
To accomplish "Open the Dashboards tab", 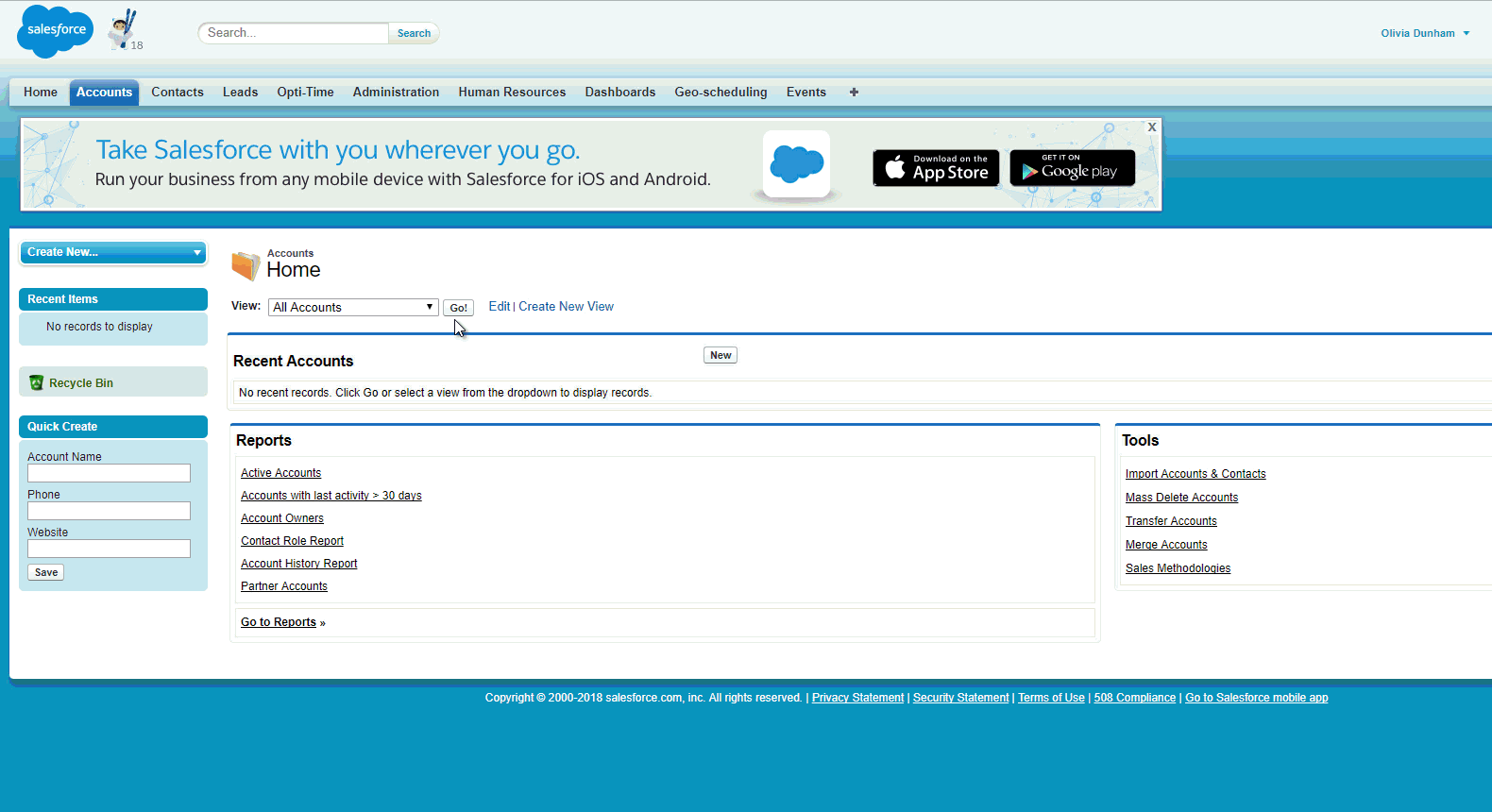I will tap(619, 93).
